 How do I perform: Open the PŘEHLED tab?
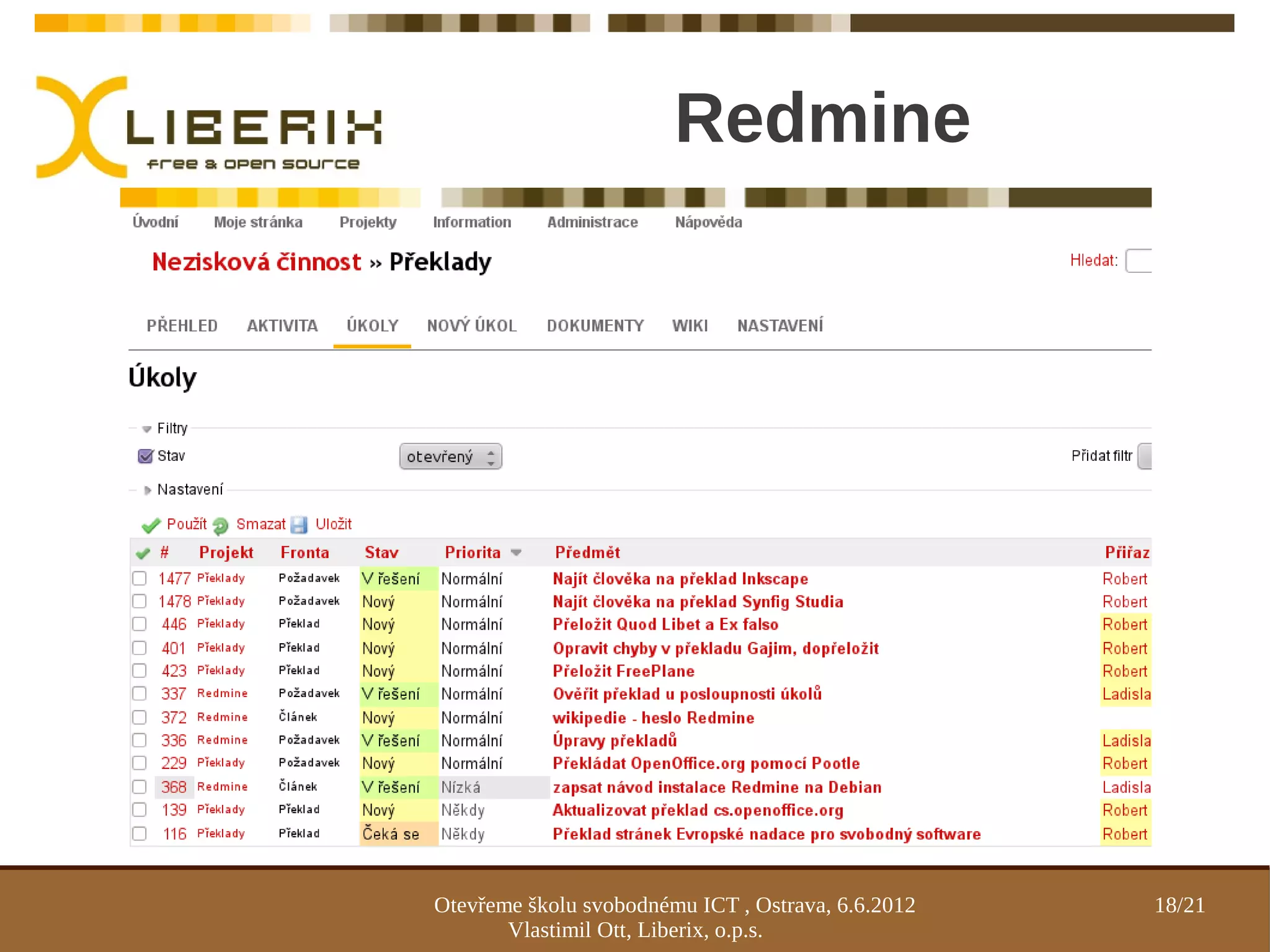(182, 326)
